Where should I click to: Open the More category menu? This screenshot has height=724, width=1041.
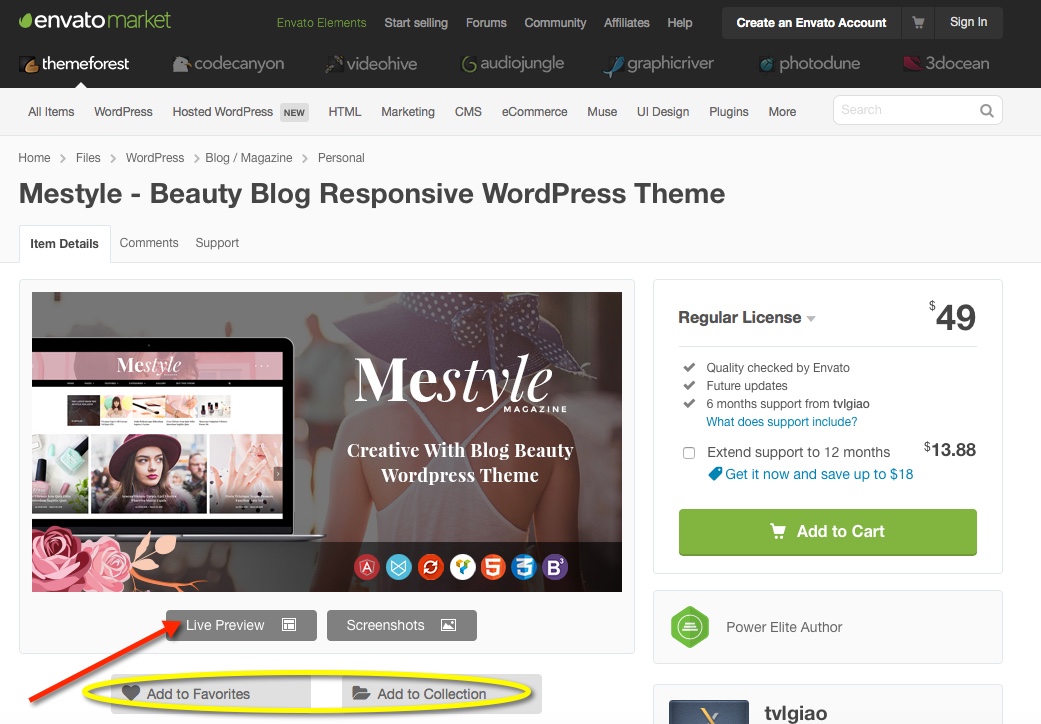[x=782, y=112]
